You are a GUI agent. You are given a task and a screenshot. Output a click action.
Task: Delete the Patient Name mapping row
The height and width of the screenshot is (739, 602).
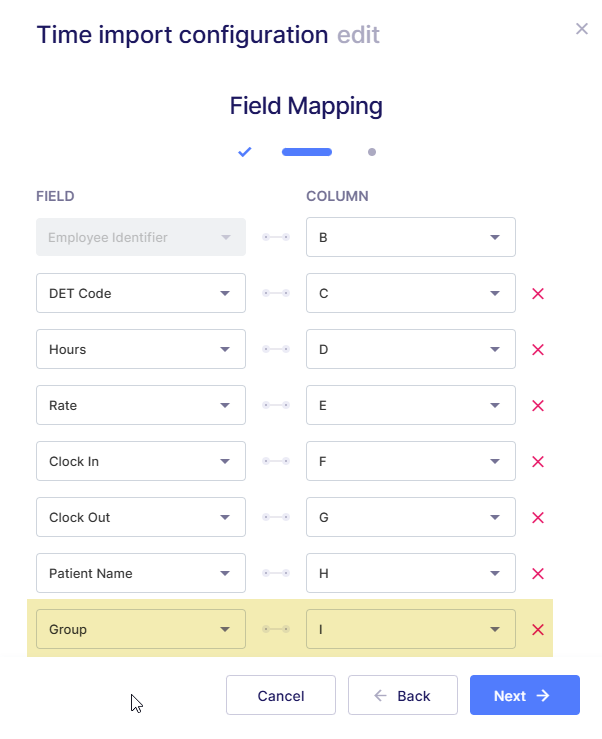pyautogui.click(x=537, y=574)
